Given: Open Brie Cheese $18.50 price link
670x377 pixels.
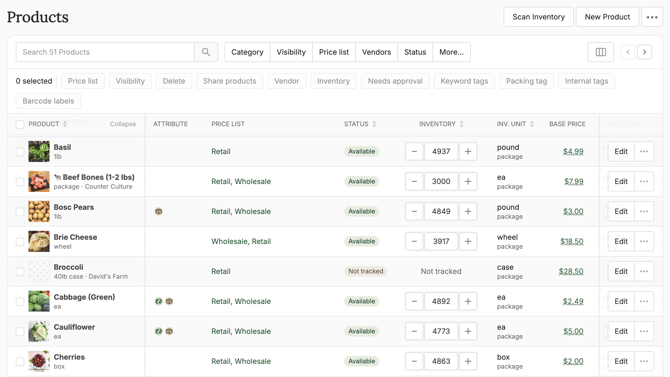Looking at the screenshot, I should tap(572, 241).
